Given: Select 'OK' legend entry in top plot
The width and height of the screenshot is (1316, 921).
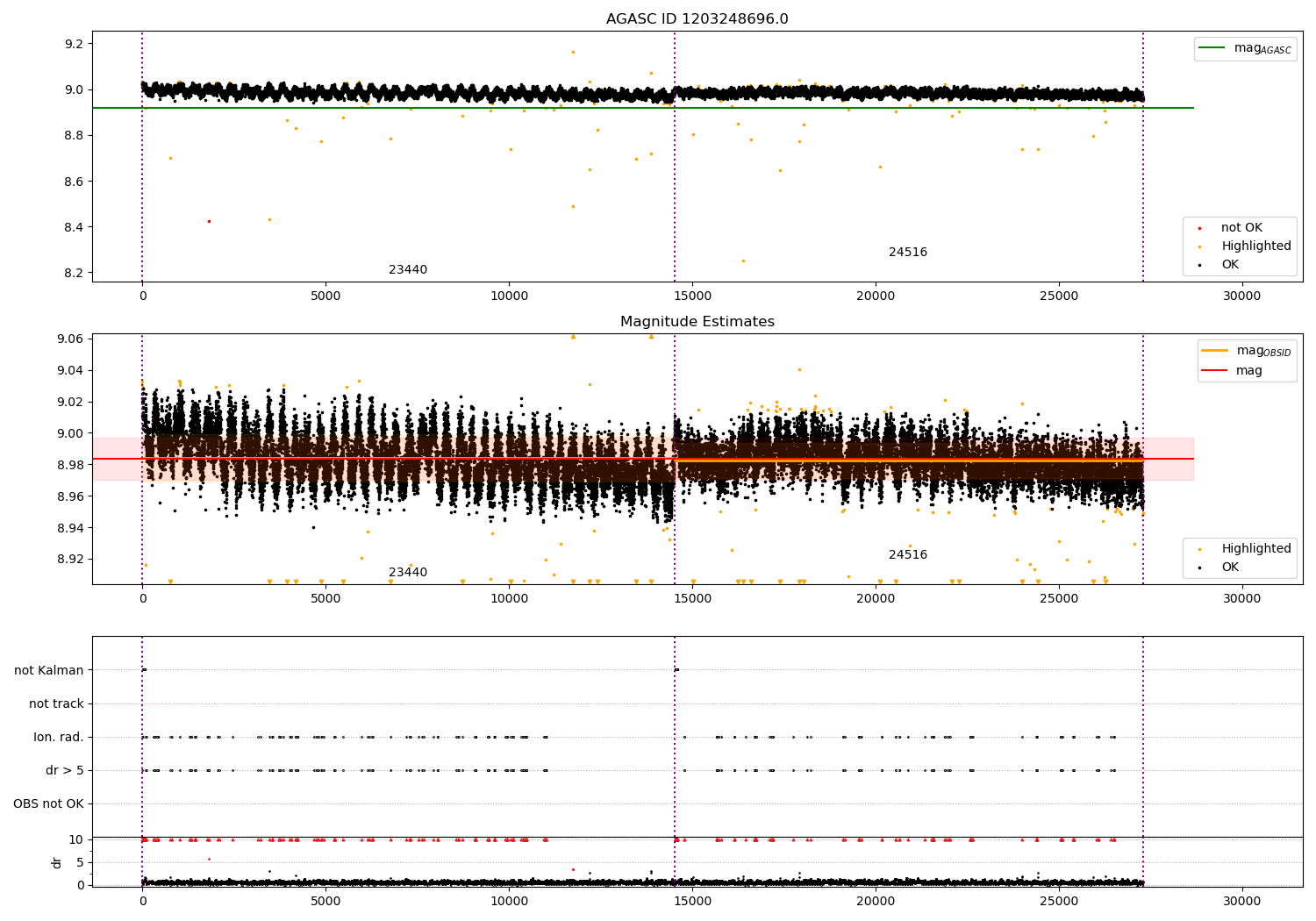Looking at the screenshot, I should 1230,265.
